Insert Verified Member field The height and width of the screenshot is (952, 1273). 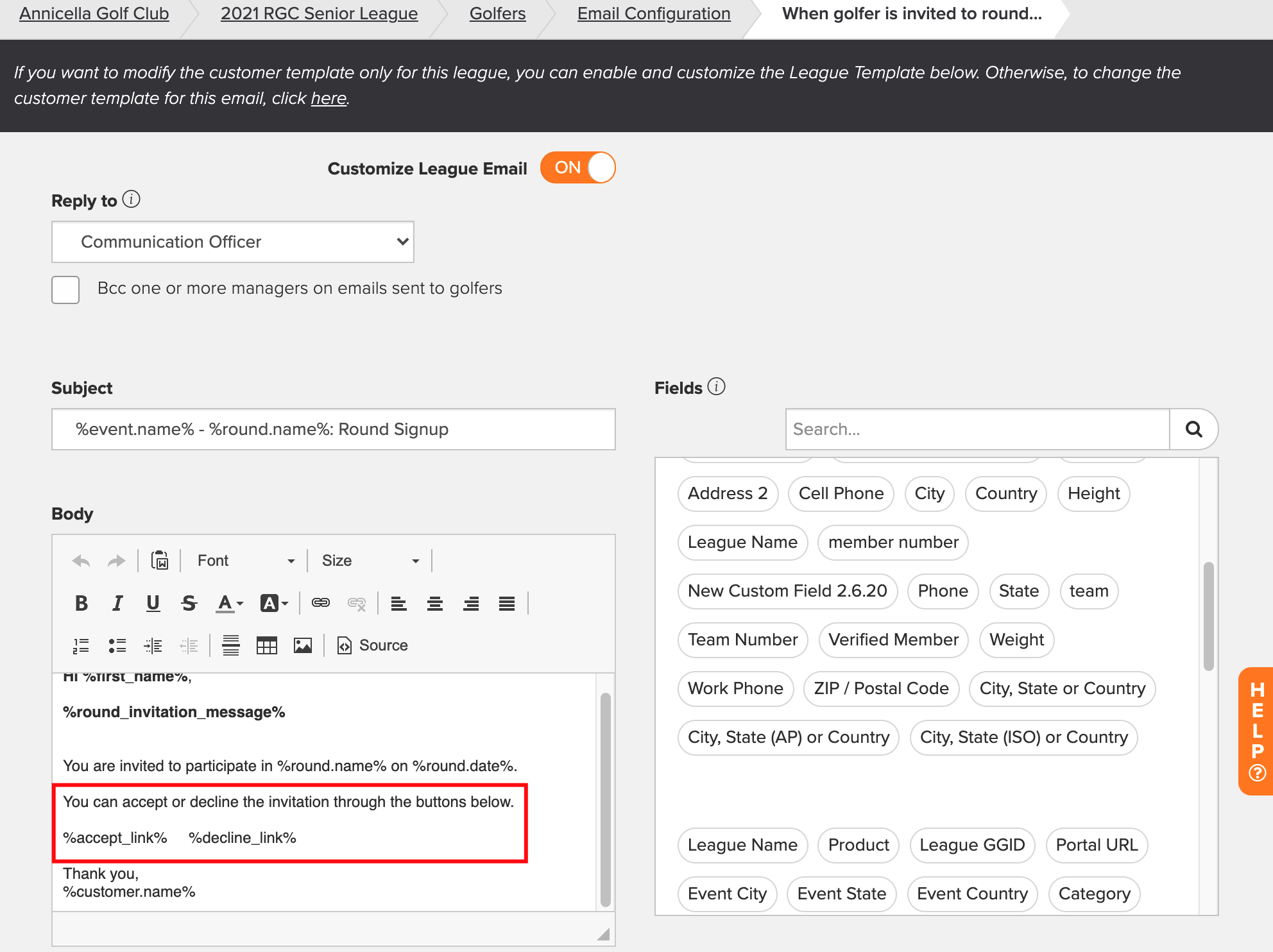coord(893,640)
